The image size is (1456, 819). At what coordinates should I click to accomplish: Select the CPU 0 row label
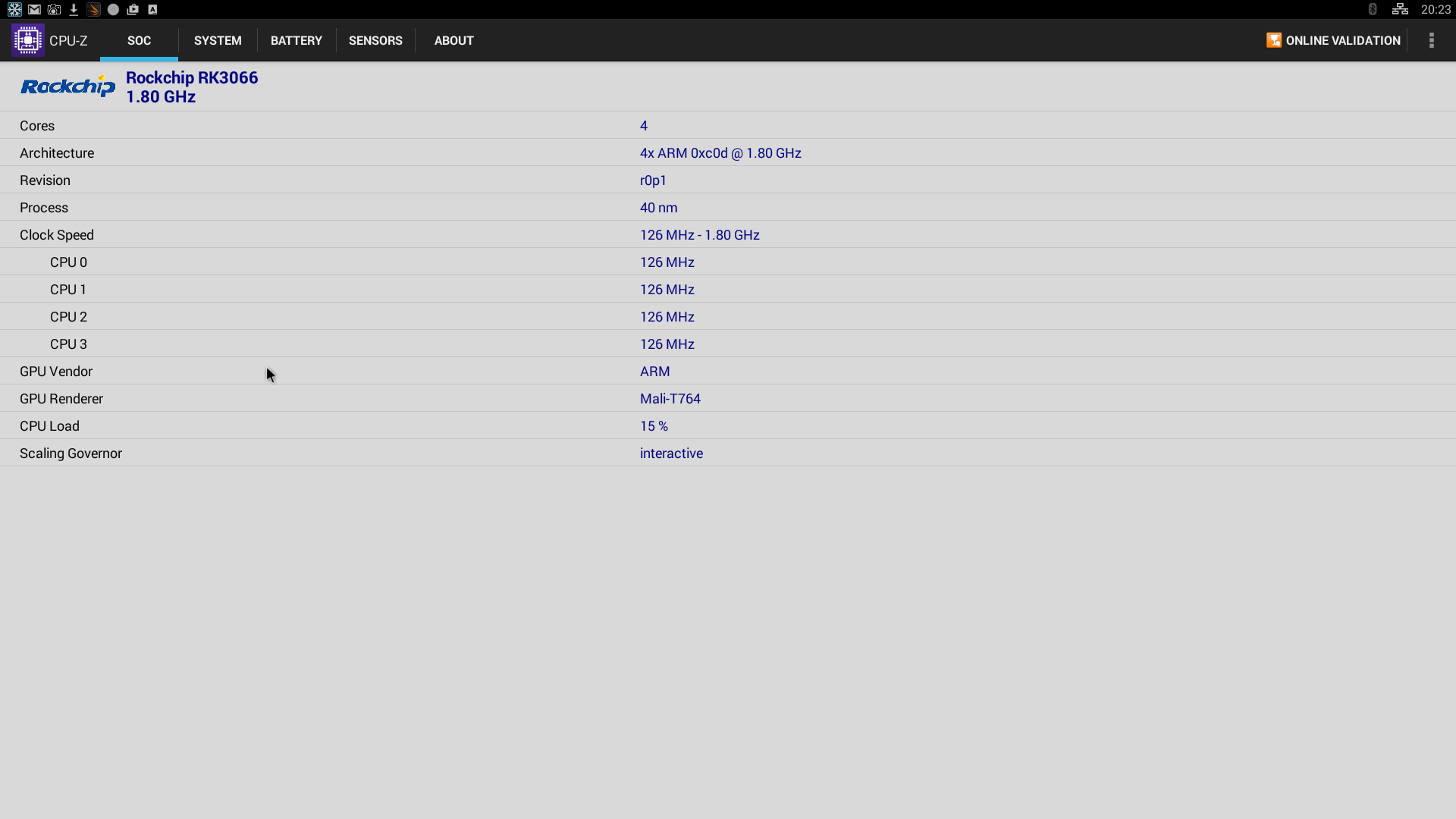pyautogui.click(x=68, y=262)
